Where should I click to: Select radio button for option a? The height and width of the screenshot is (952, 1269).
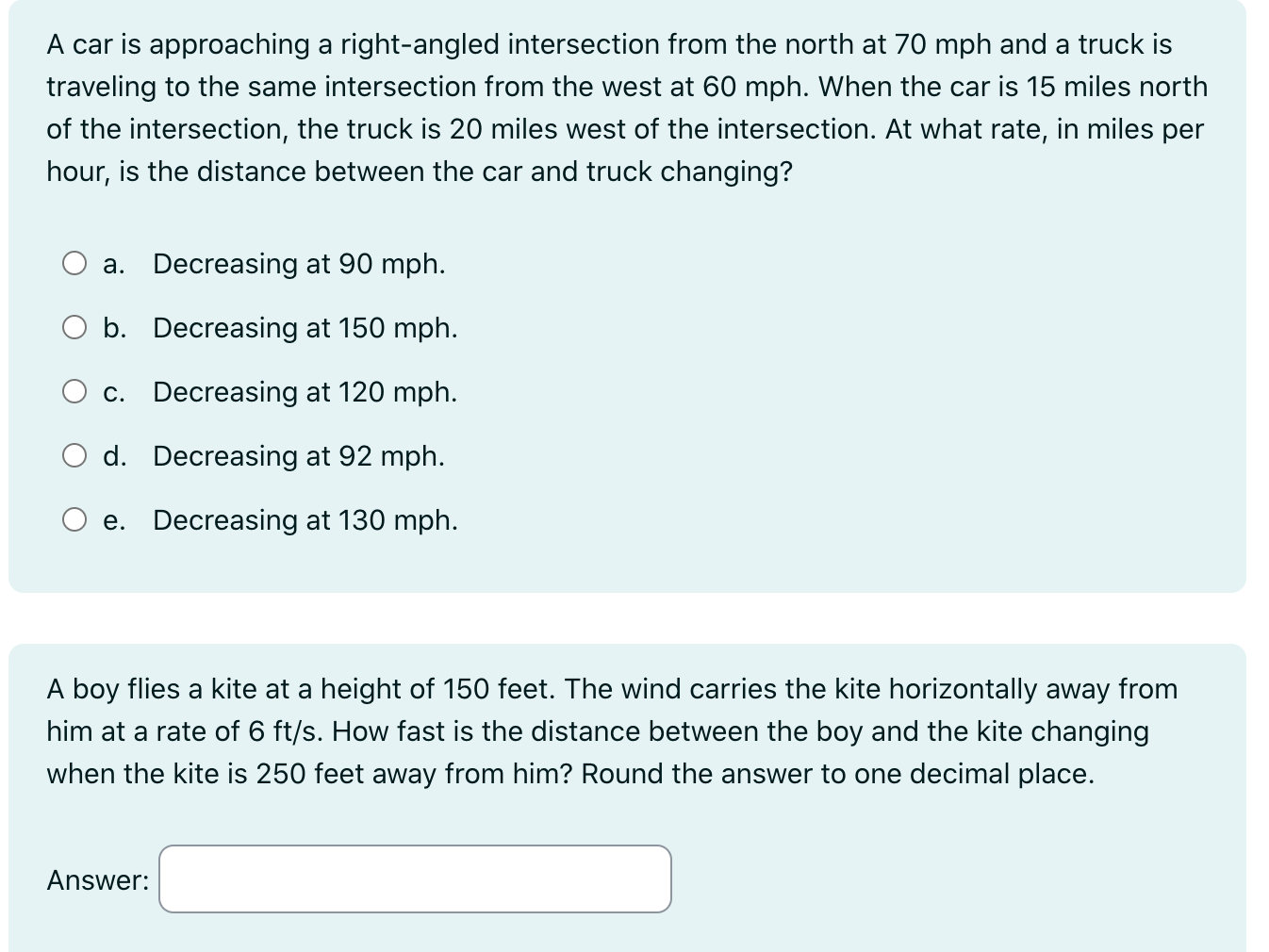point(74,262)
